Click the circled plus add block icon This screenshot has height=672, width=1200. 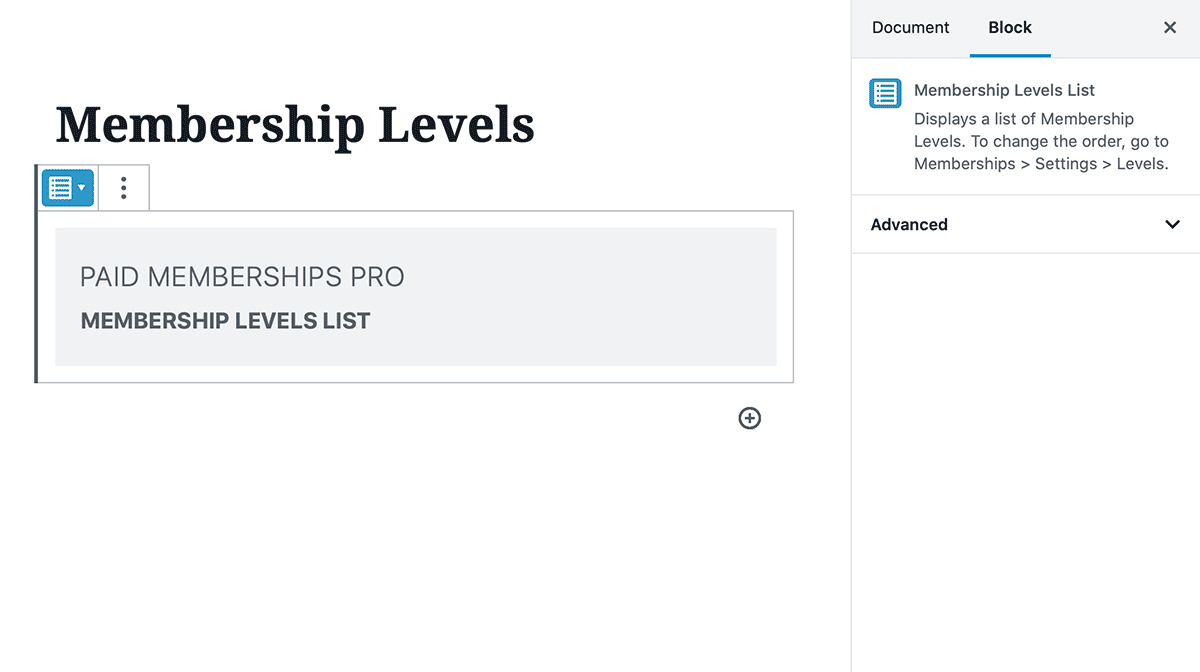tap(749, 418)
